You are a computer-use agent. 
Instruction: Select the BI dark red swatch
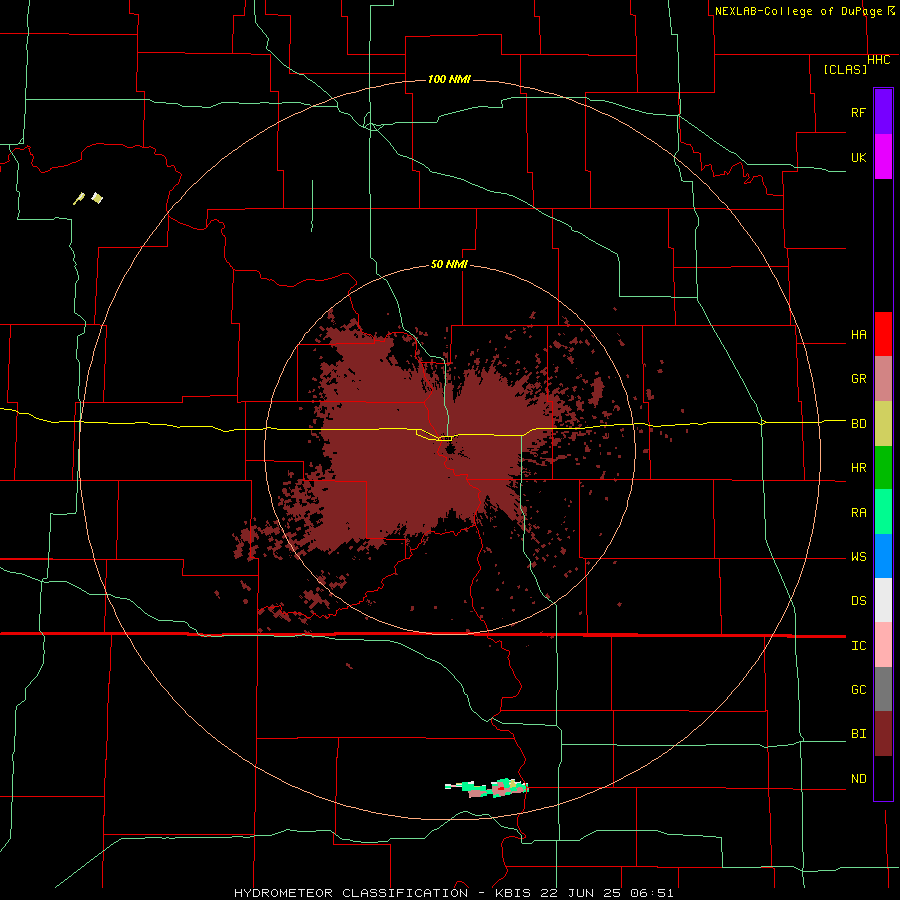883,734
